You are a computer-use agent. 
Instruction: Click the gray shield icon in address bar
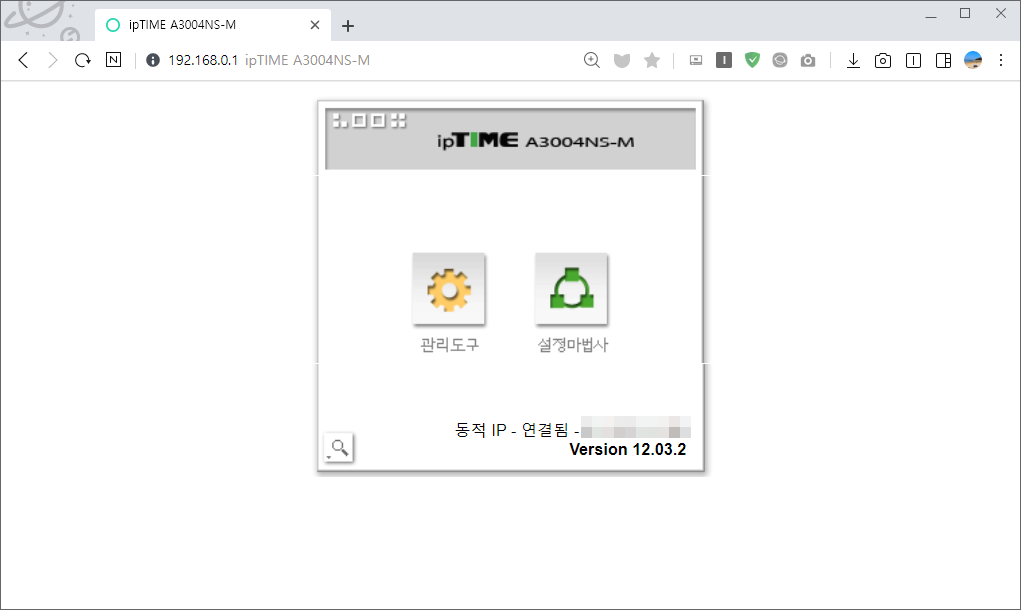(x=622, y=61)
